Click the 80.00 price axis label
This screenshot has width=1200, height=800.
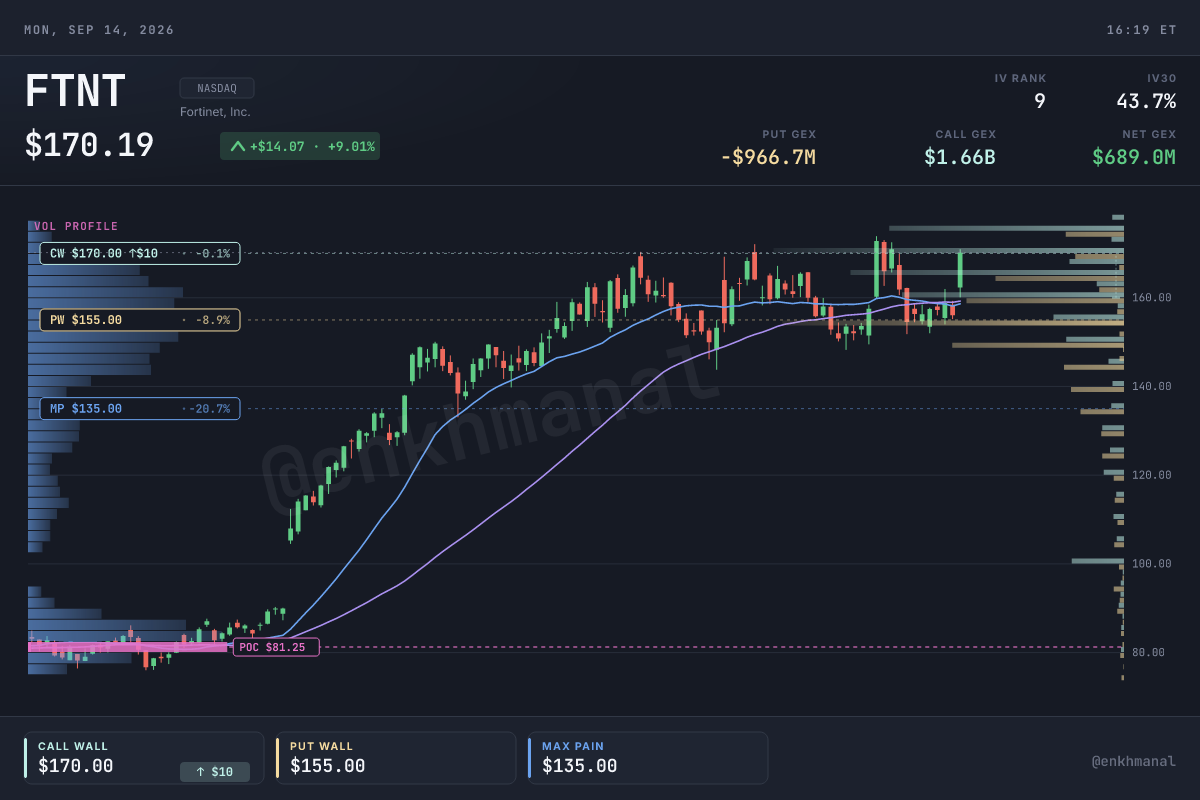pyautogui.click(x=1148, y=653)
